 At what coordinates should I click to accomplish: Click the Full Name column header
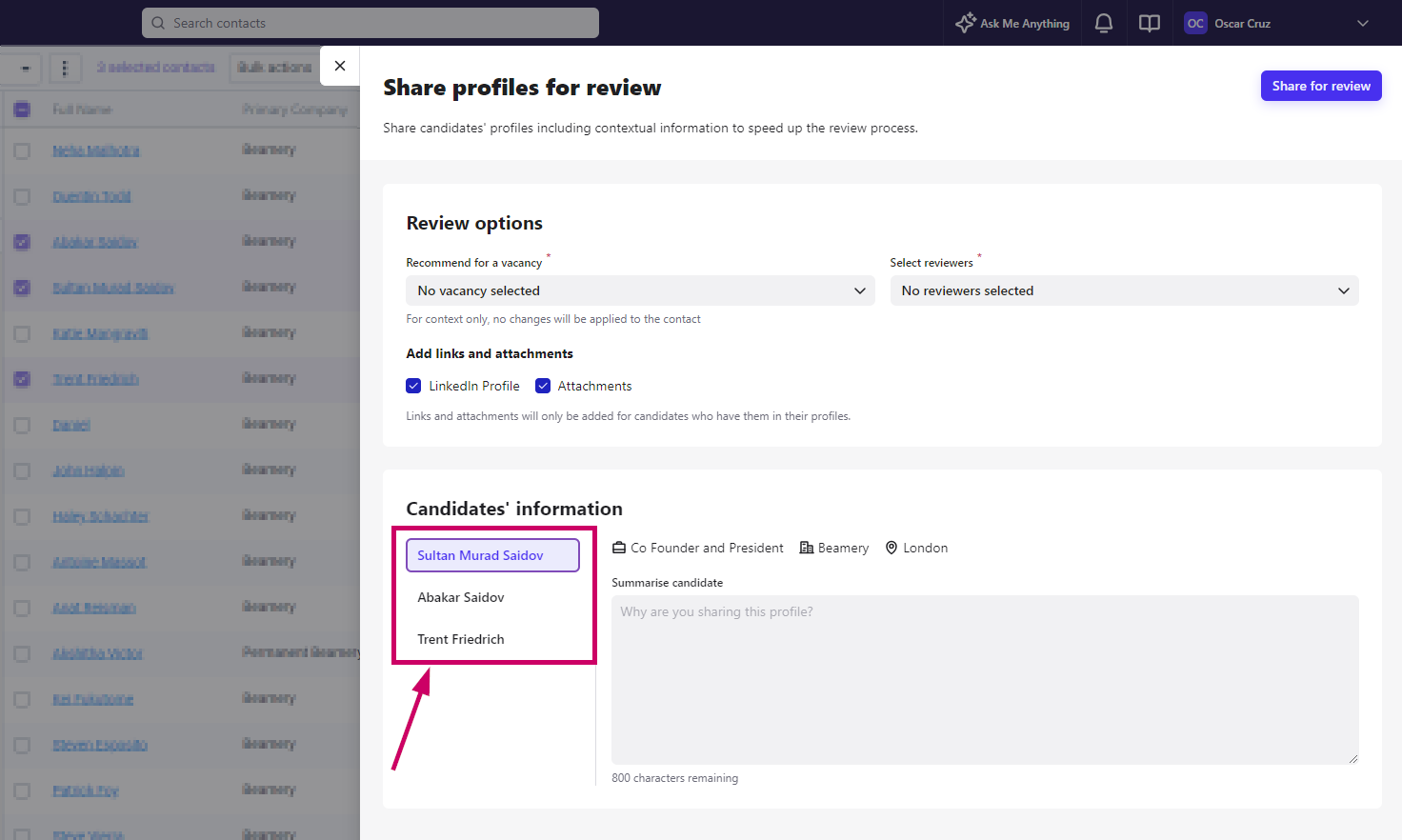[x=82, y=110]
